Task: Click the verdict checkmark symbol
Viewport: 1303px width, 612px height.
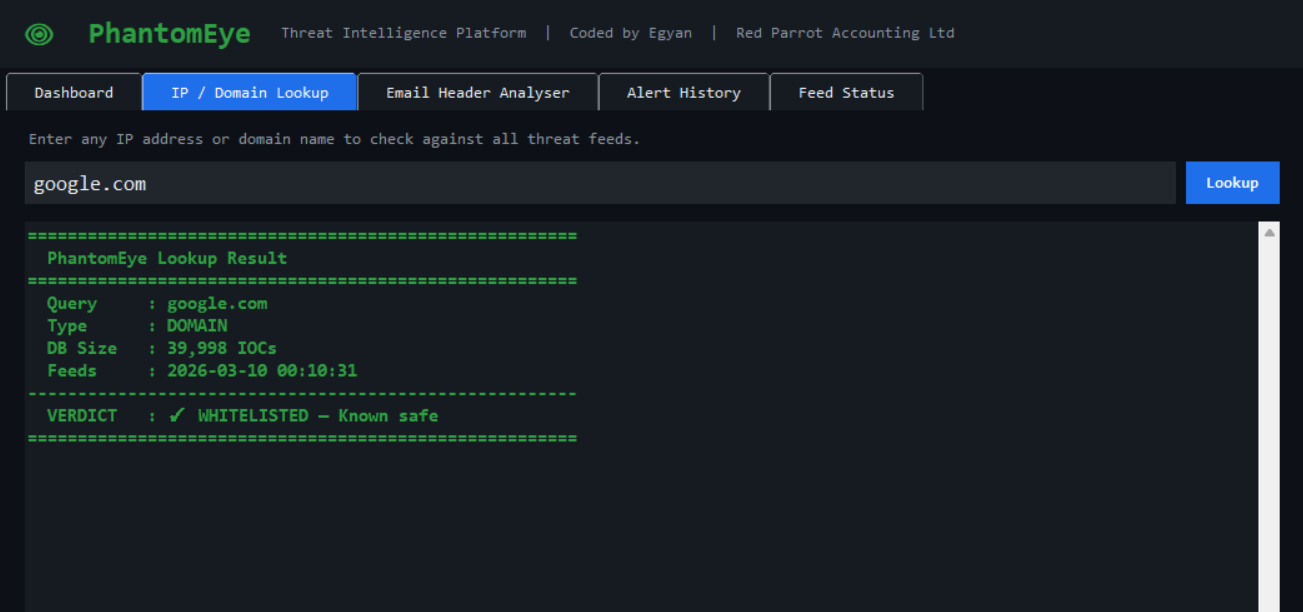Action: 176,416
